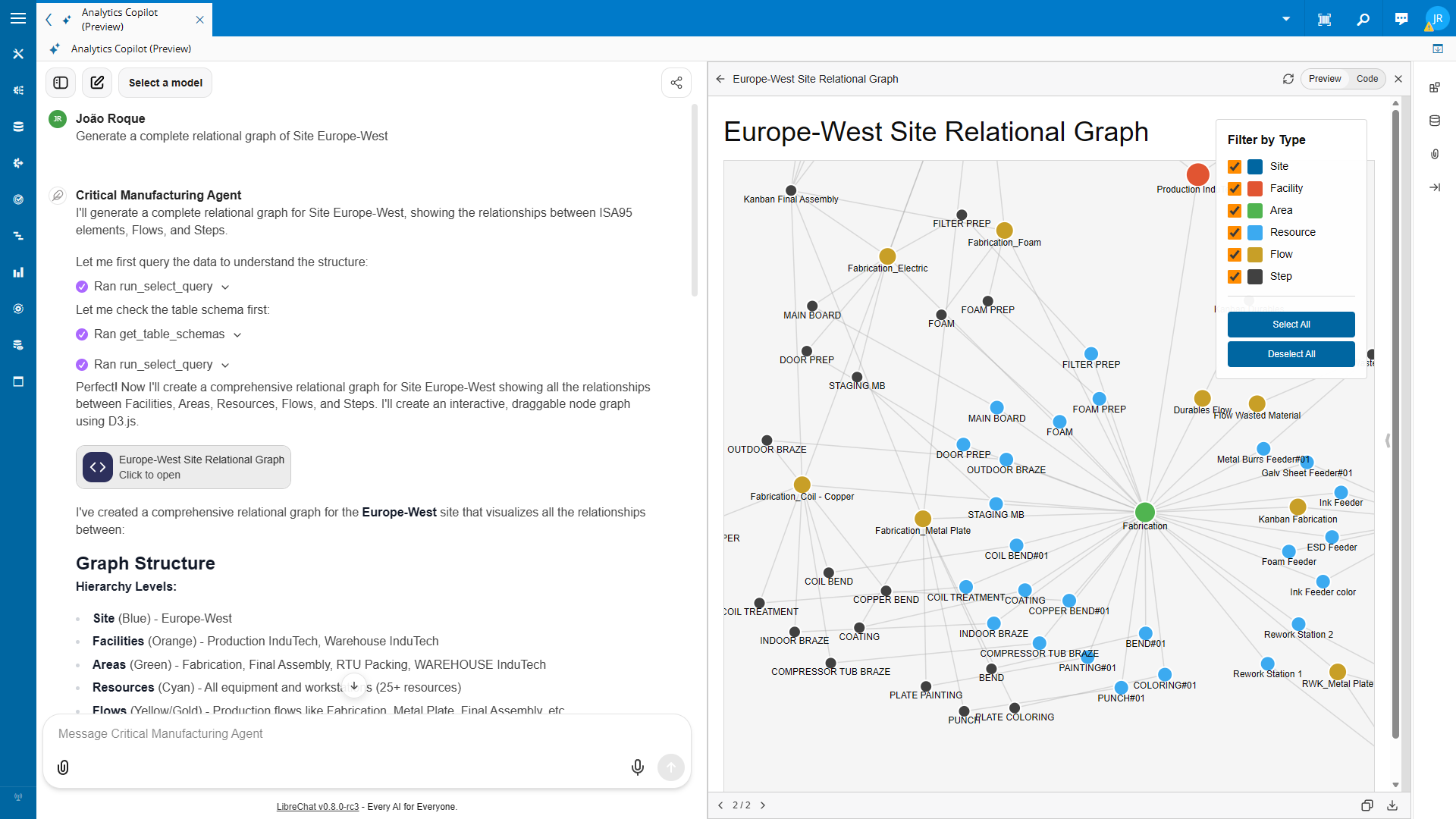1456x819 pixels.
Task: Share the conversation via the share icon
Action: (676, 83)
